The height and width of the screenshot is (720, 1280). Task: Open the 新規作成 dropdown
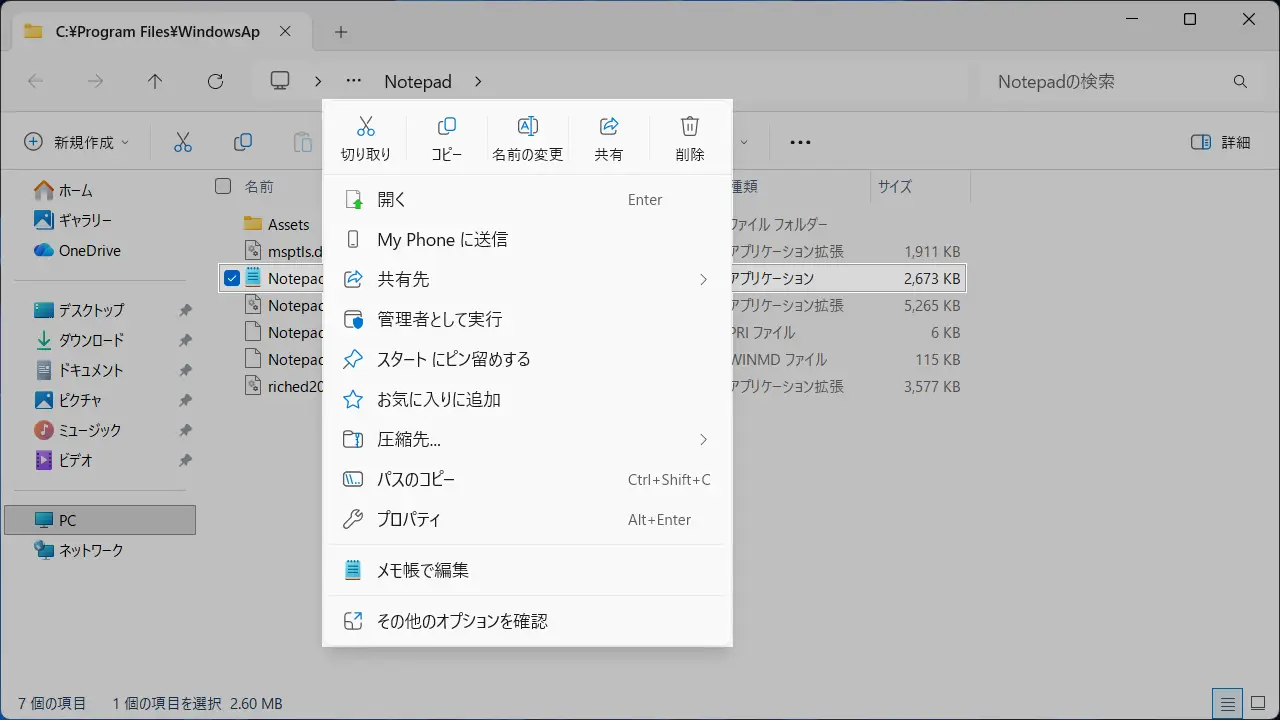coord(77,142)
